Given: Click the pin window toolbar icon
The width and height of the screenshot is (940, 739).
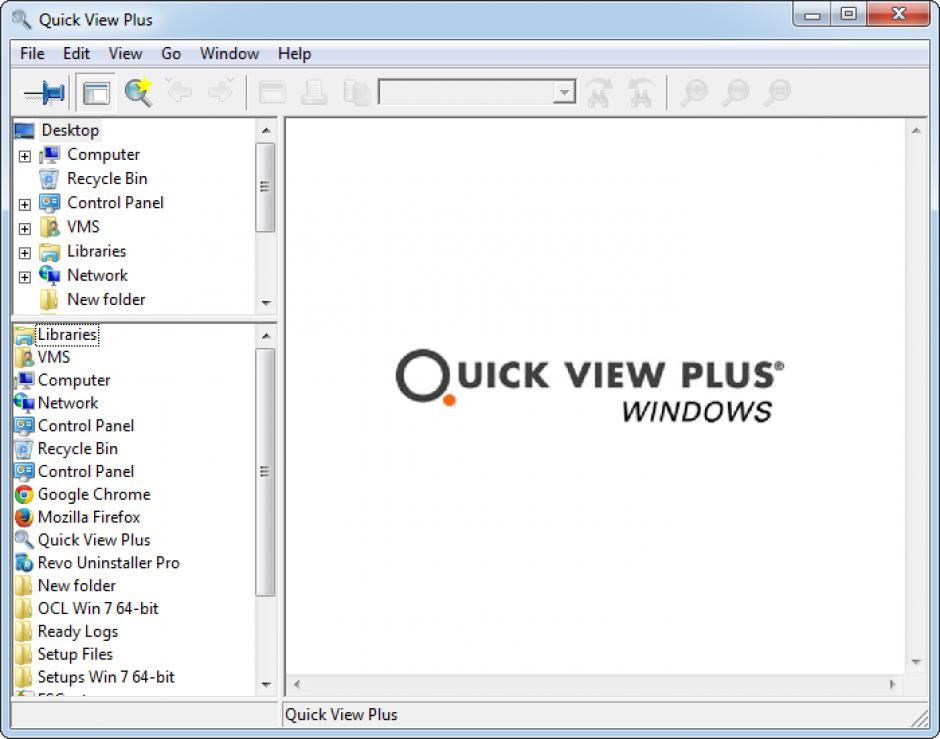Looking at the screenshot, I should click(44, 93).
